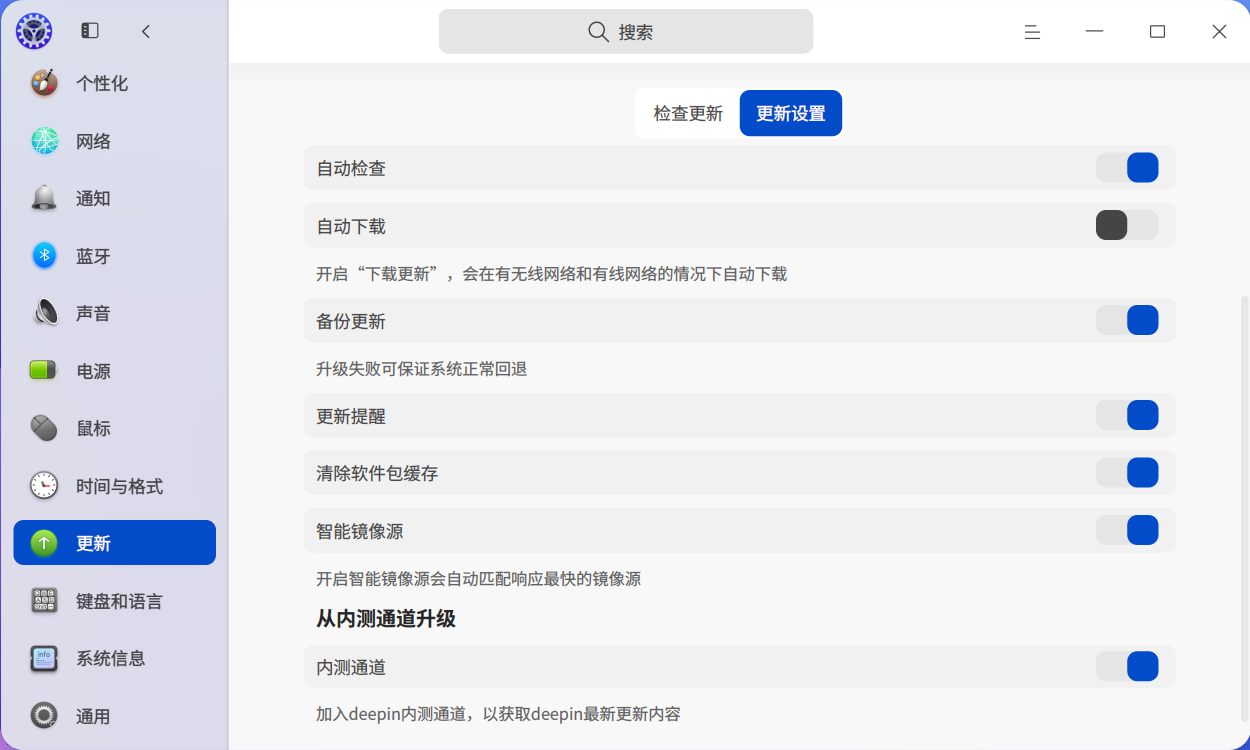
Task: Go to 通知 settings page
Action: click(x=115, y=198)
